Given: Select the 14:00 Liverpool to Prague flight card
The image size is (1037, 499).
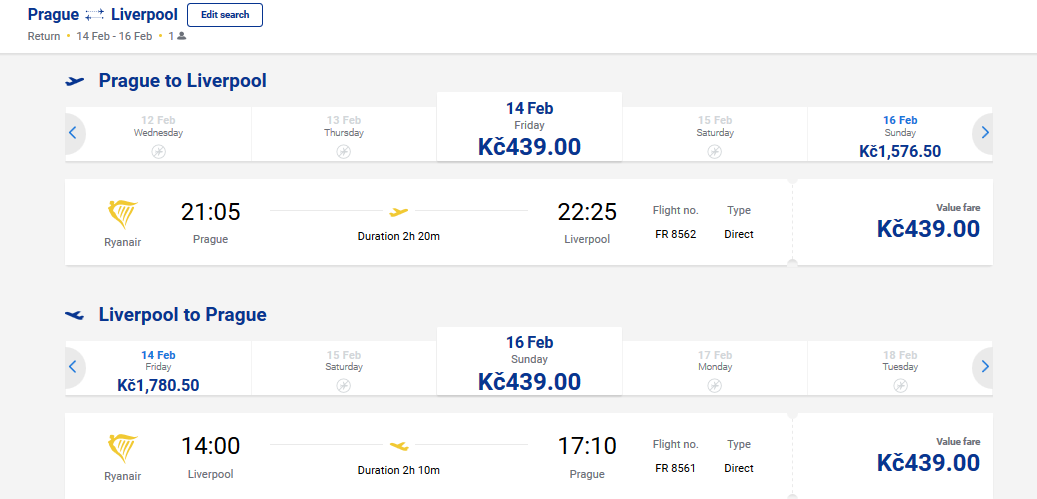Looking at the screenshot, I should coord(429,456).
